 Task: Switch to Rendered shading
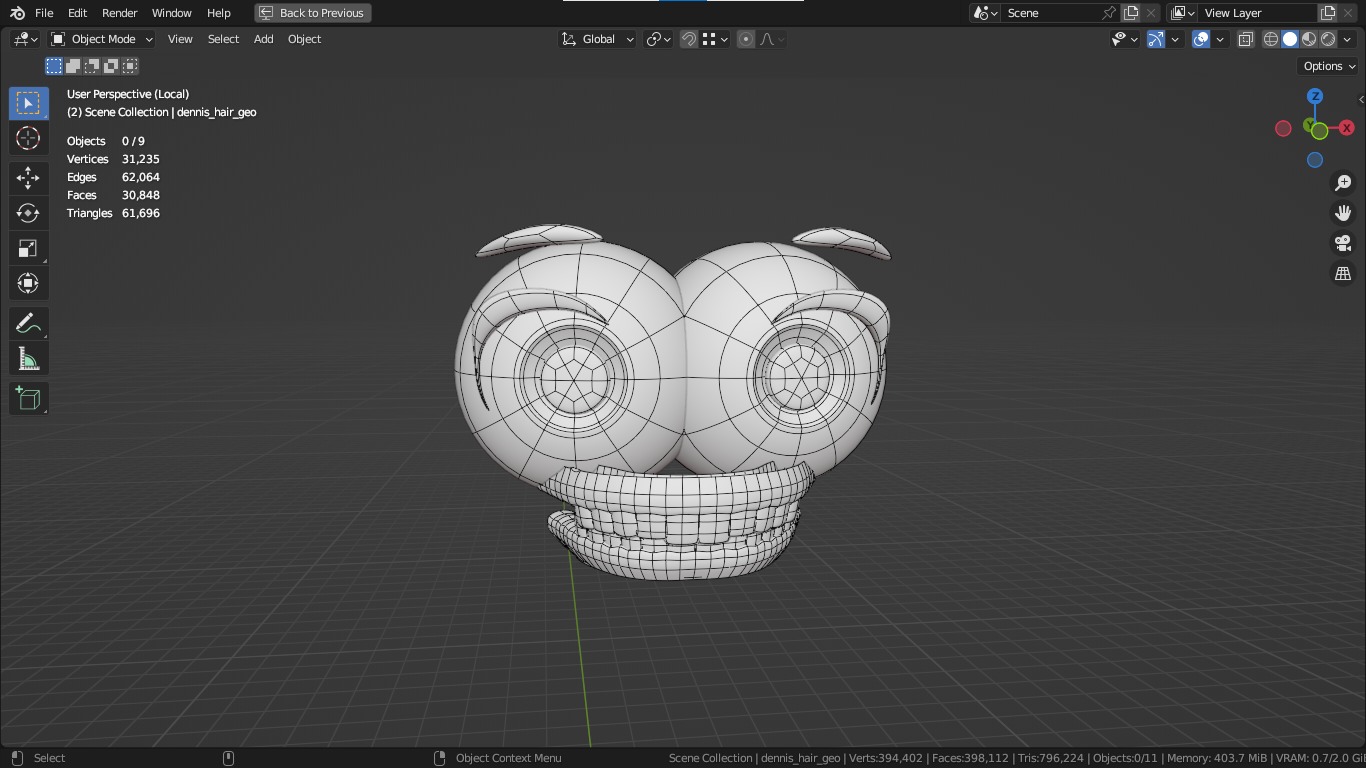tap(1328, 39)
